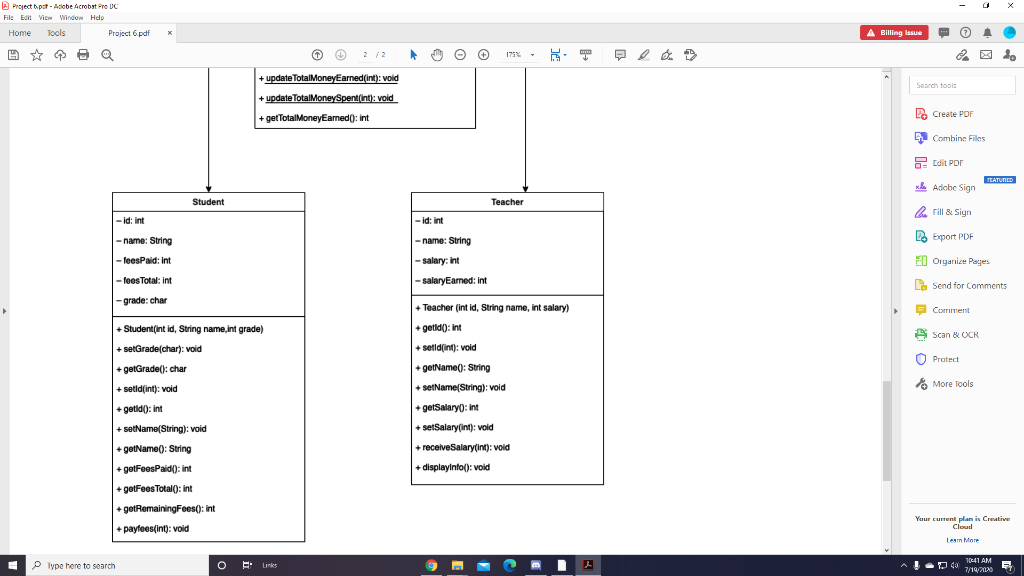Open the Learn More link
Image resolution: width=1024 pixels, height=576 pixels.
point(965,539)
